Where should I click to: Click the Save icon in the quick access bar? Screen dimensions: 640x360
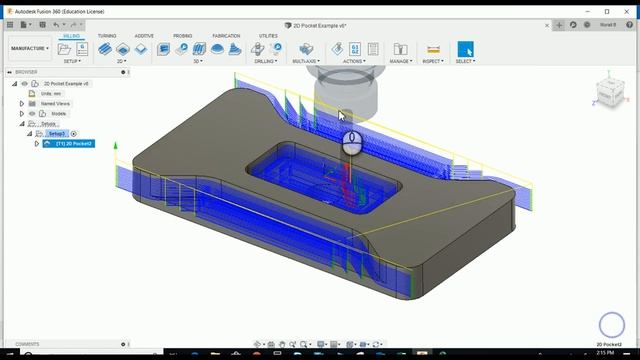point(42,25)
